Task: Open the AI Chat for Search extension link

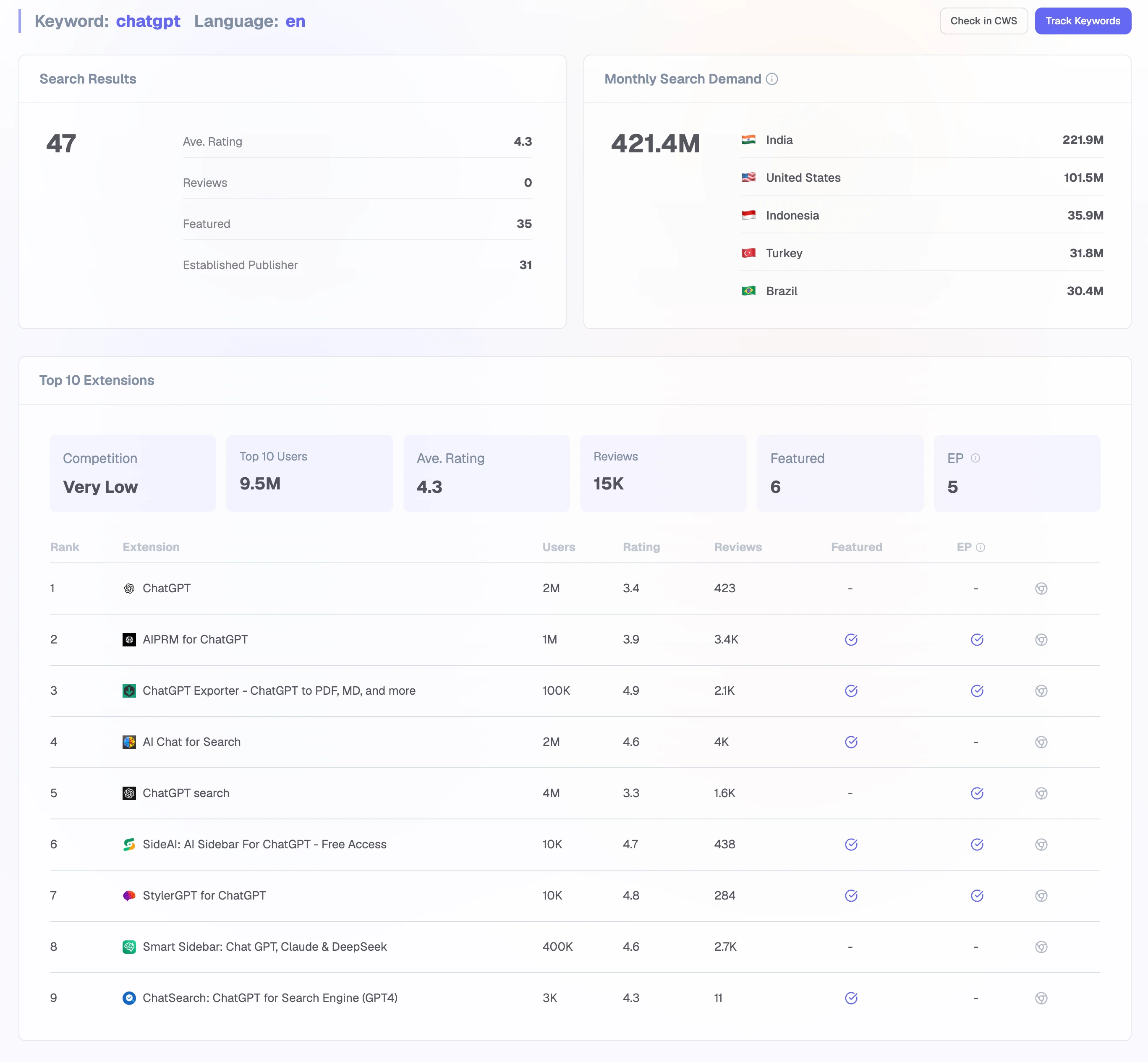Action: pyautogui.click(x=191, y=742)
